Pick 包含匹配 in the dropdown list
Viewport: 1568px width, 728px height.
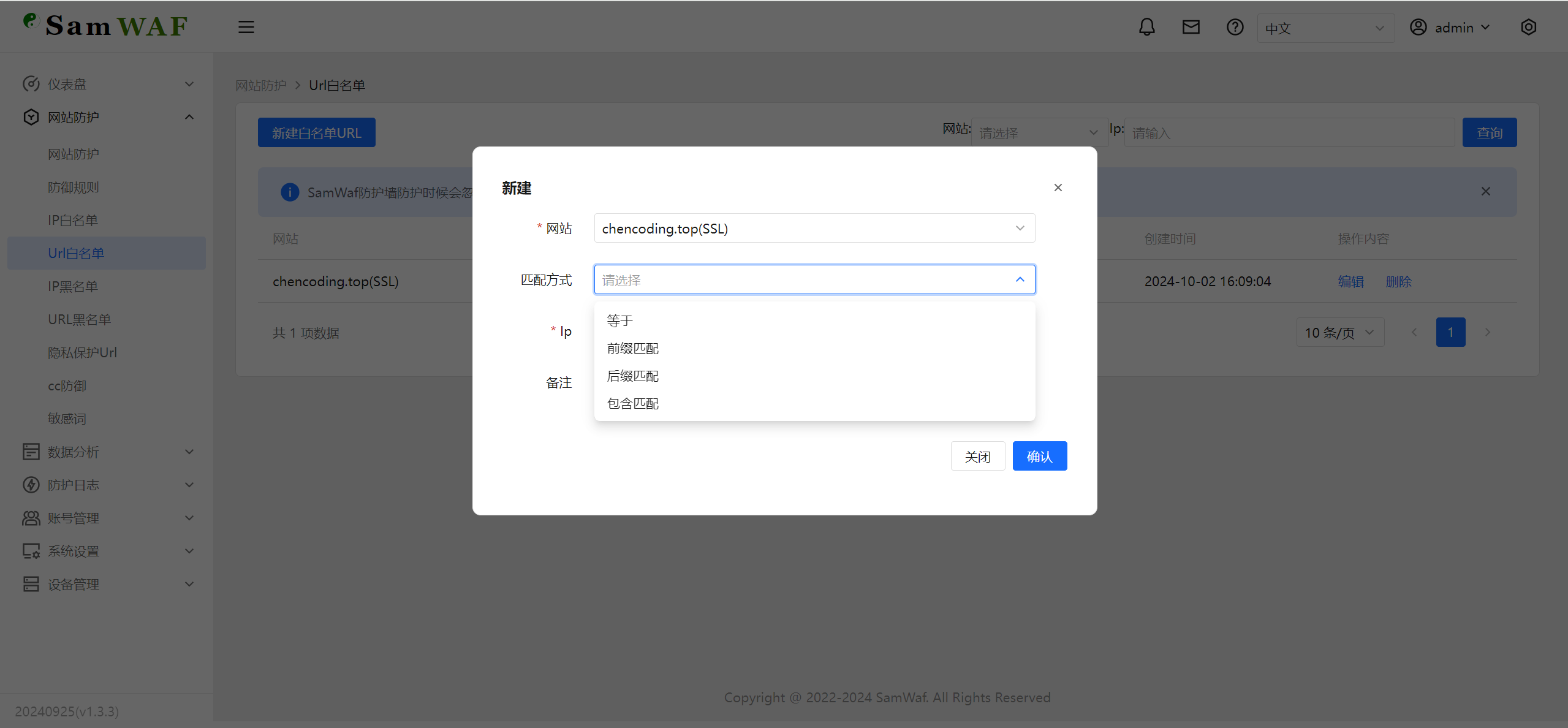click(814, 403)
